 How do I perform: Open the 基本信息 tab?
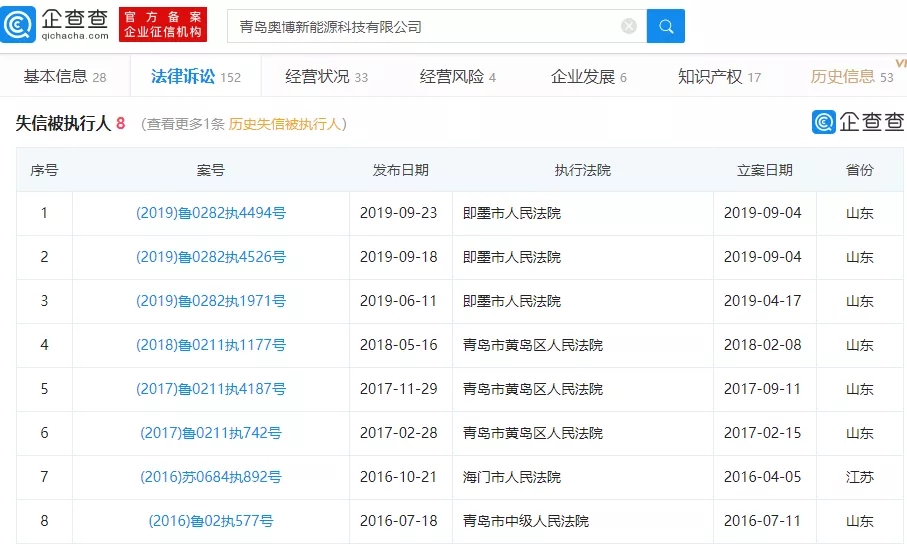tap(64, 77)
